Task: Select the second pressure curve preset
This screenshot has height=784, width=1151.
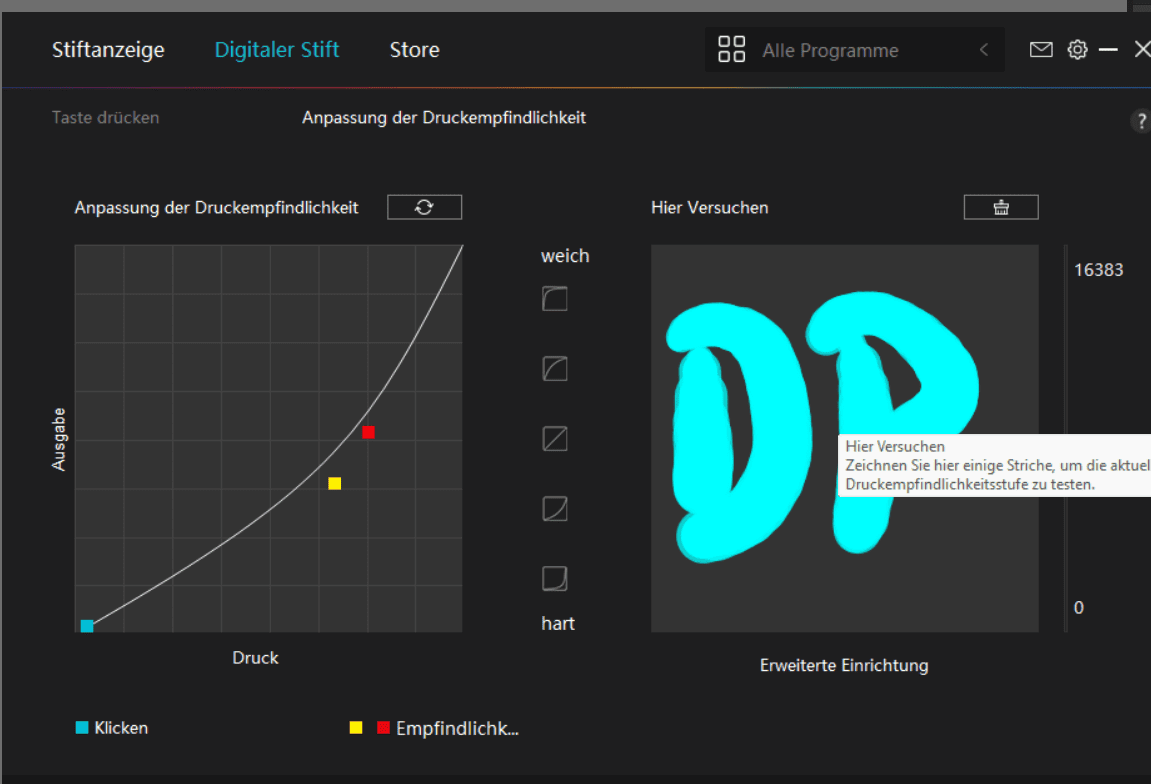Action: (x=554, y=368)
